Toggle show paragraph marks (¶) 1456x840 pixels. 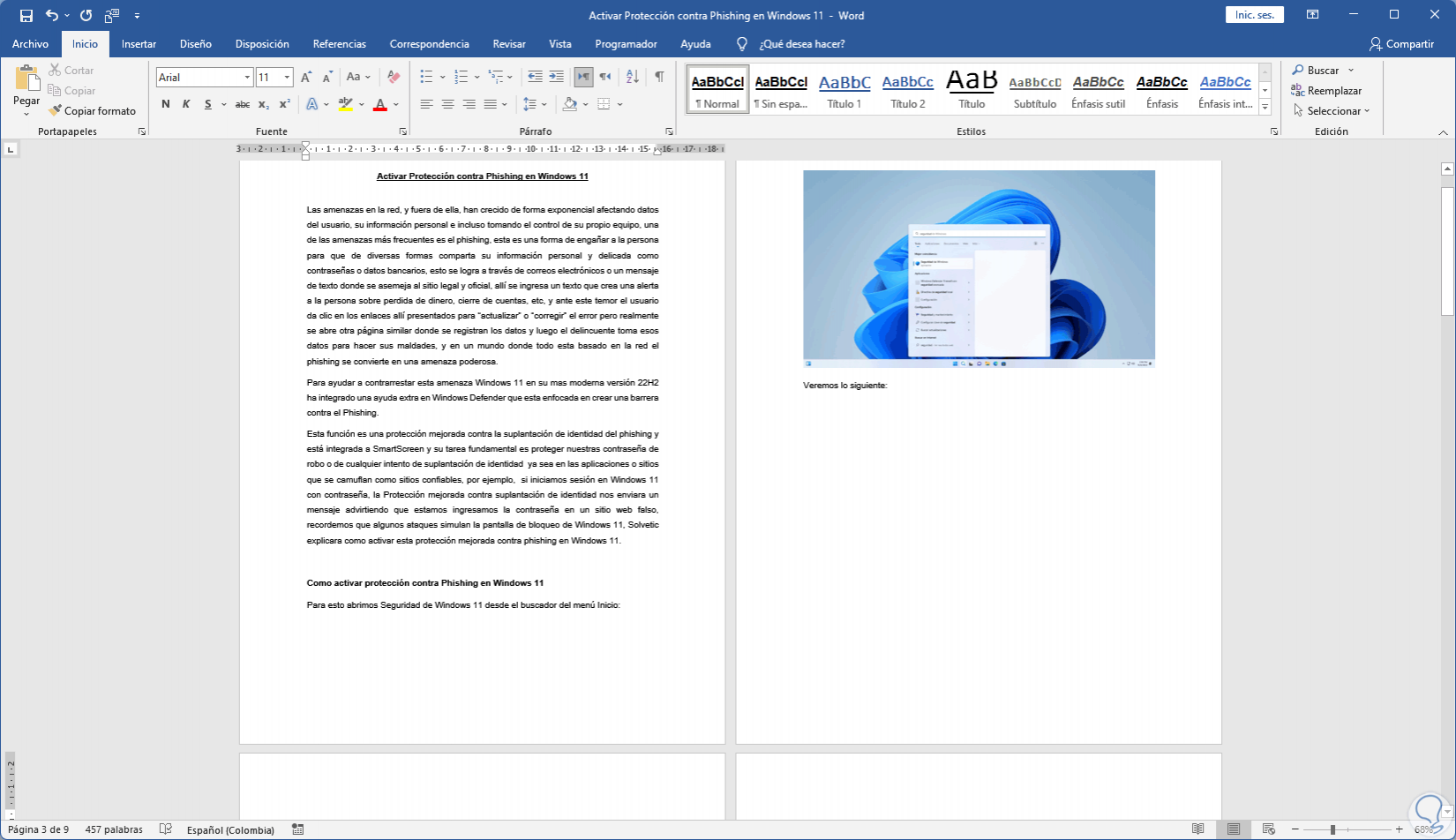[659, 78]
